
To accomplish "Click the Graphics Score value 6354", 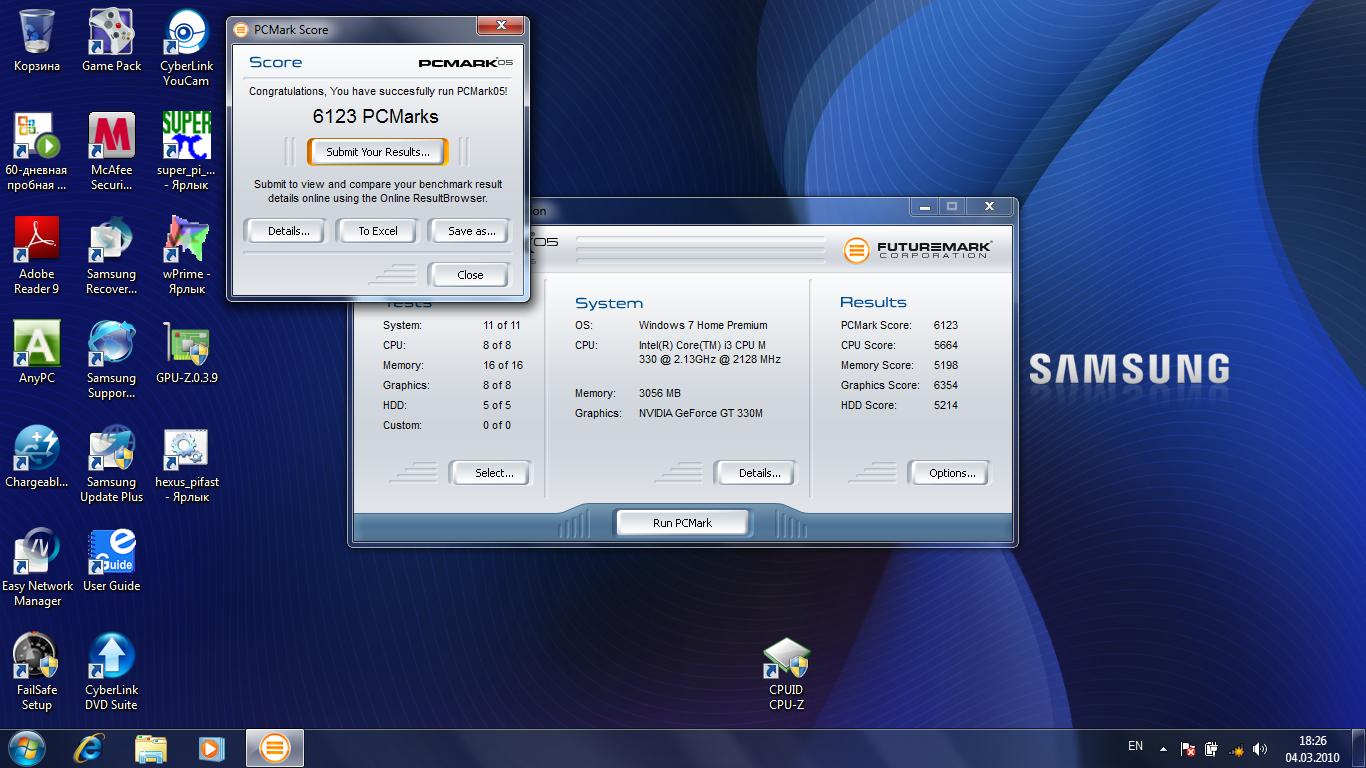I will point(945,385).
